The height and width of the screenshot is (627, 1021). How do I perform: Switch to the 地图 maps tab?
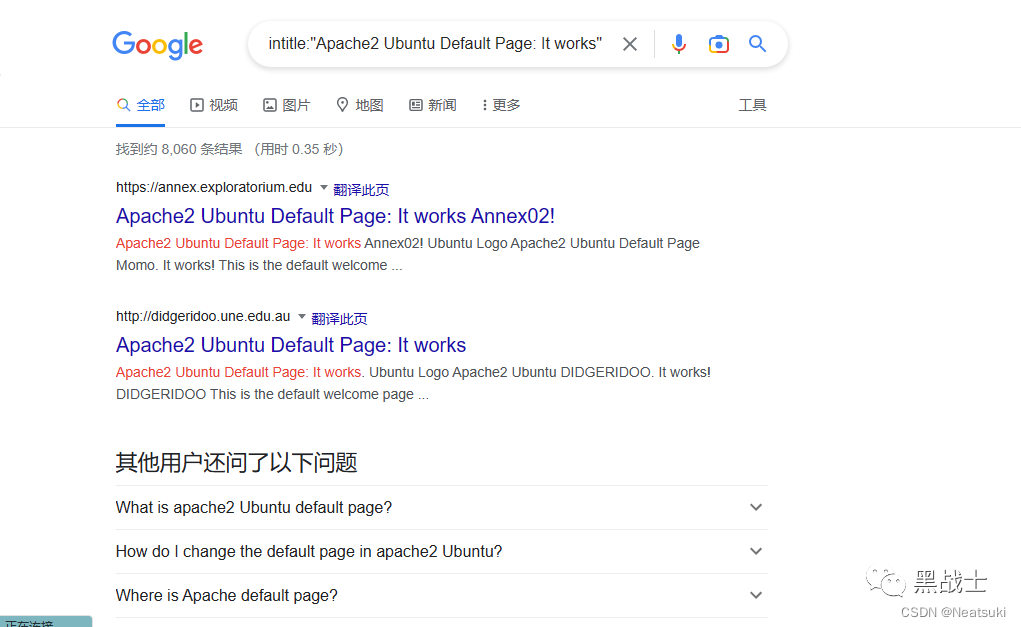[x=359, y=105]
